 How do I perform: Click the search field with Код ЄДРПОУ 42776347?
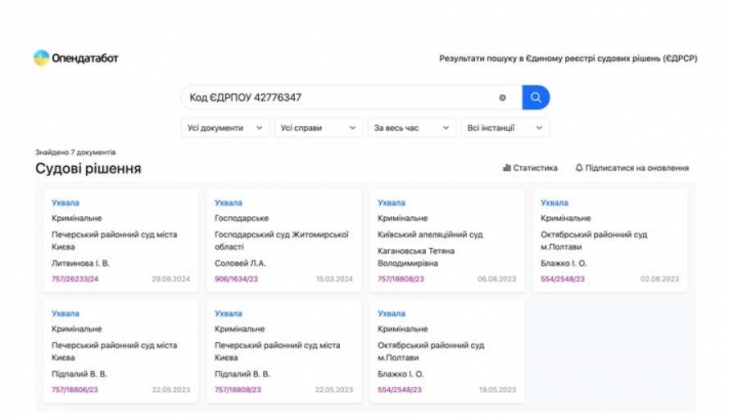tap(340, 98)
